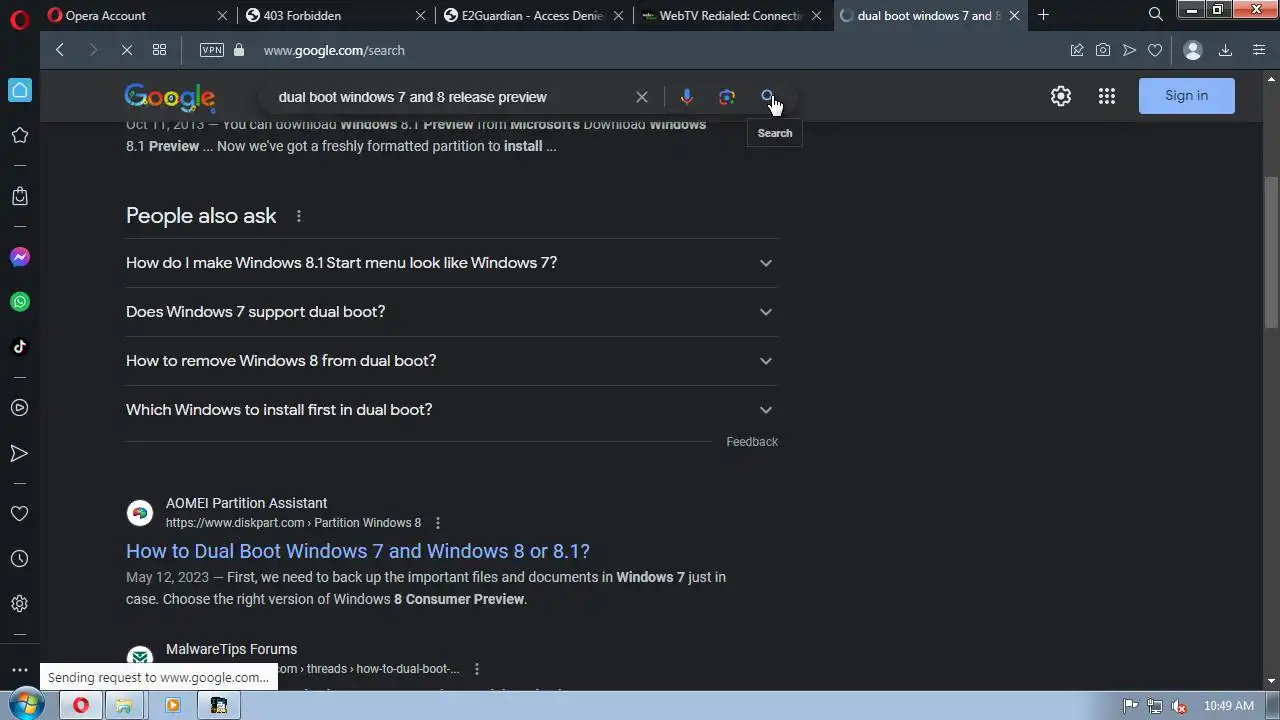Open the Windows Start button
1280x720 pixels.
tap(24, 705)
